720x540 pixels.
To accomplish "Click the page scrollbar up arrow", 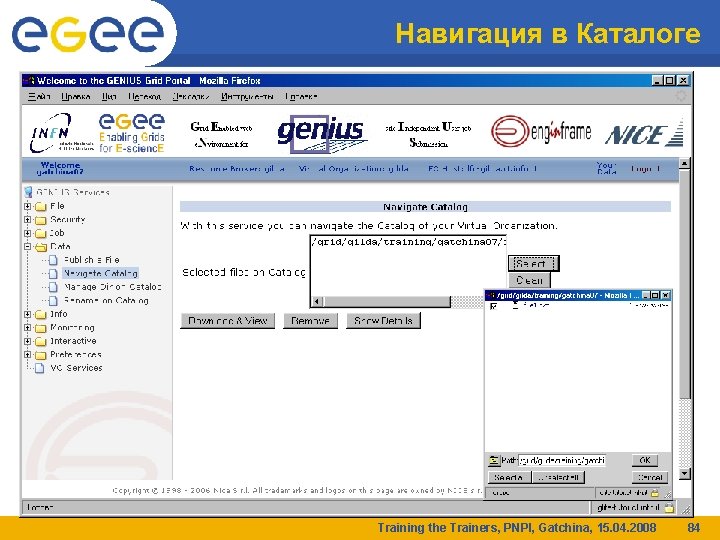I will [x=685, y=163].
